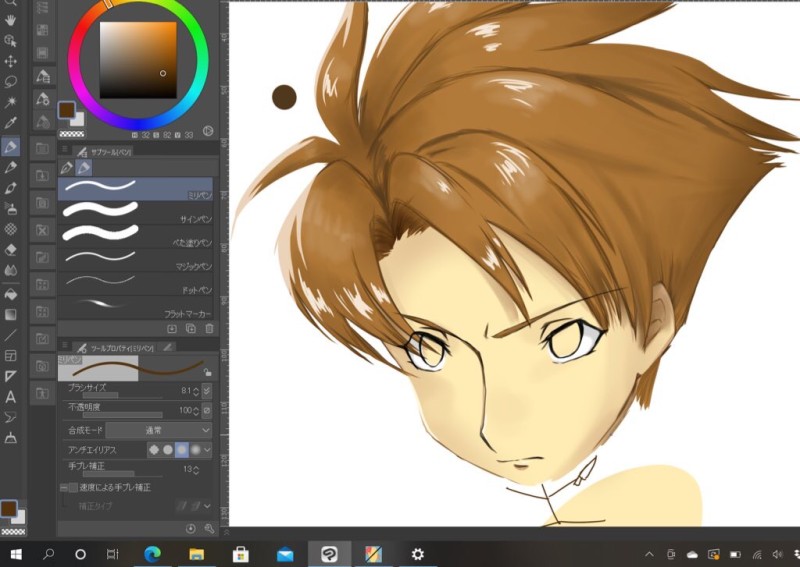Collapse the 速度による手ブレ補正 expander
The height and width of the screenshot is (567, 800).
pyautogui.click(x=64, y=488)
